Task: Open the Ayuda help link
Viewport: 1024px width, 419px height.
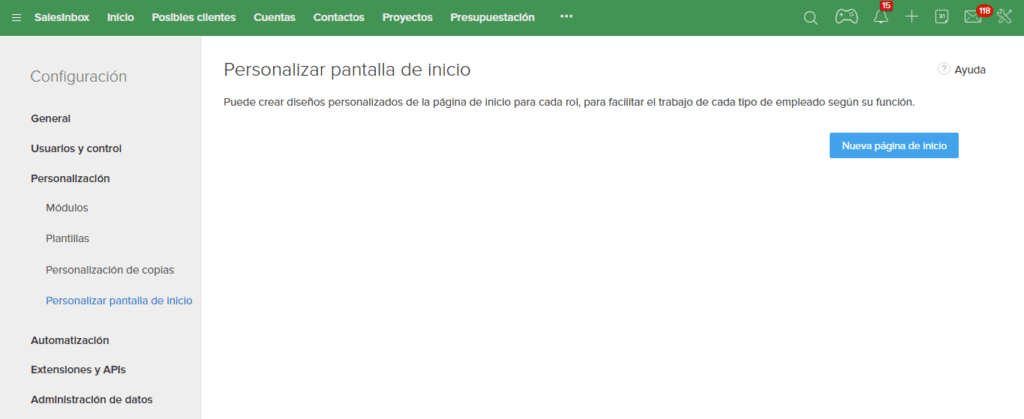Action: pos(970,70)
